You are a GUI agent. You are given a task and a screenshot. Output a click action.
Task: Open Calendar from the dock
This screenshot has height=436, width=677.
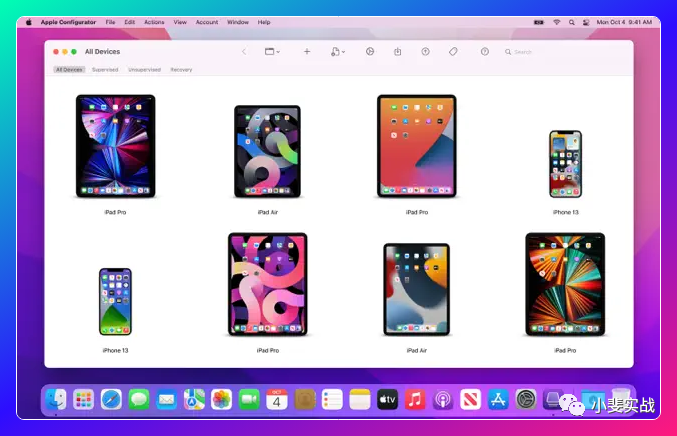277,399
